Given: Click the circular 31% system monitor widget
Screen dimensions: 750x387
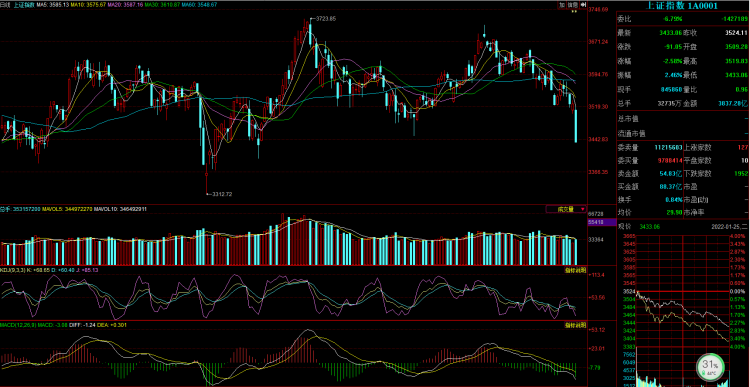Looking at the screenshot, I should (711, 367).
